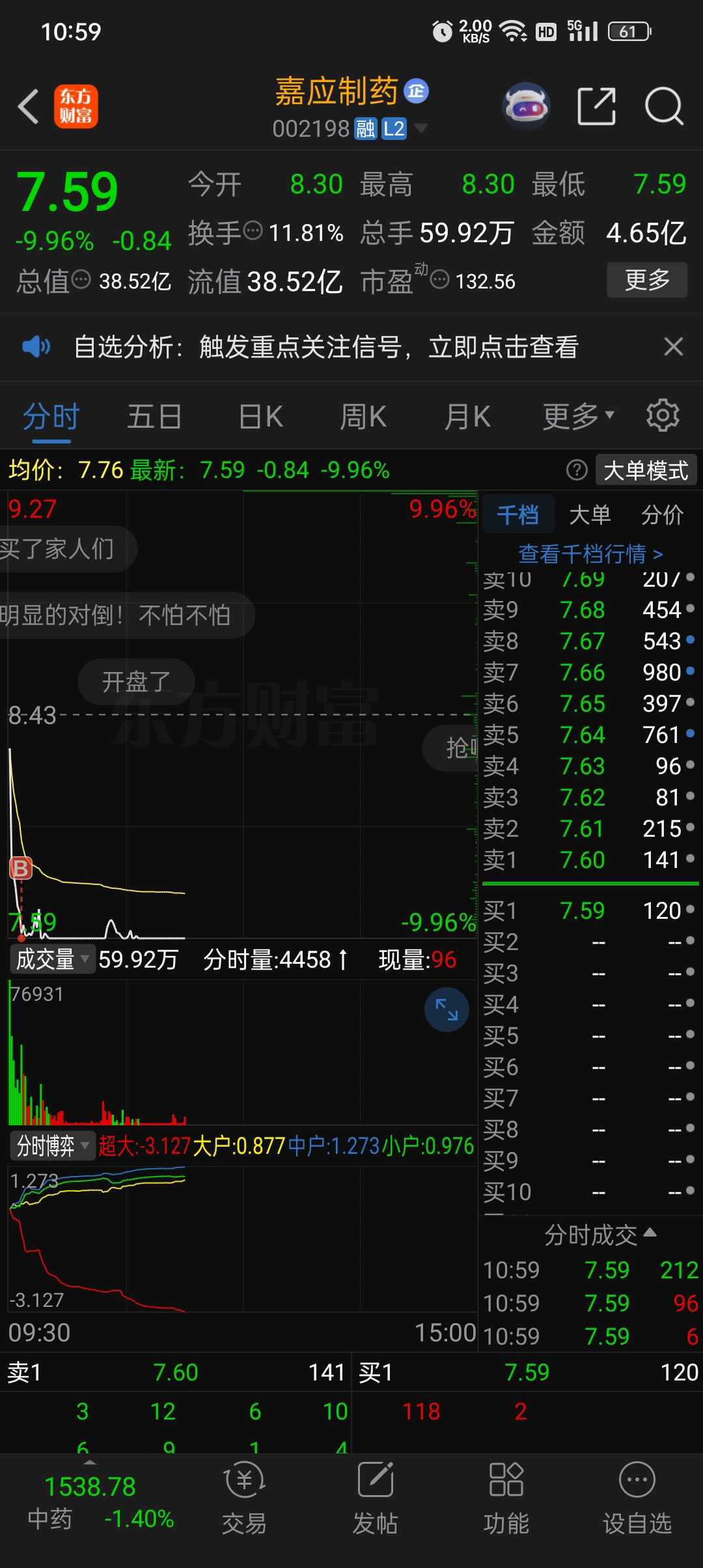Open the robot assistant avatar
The width and height of the screenshot is (703, 1568).
527,105
